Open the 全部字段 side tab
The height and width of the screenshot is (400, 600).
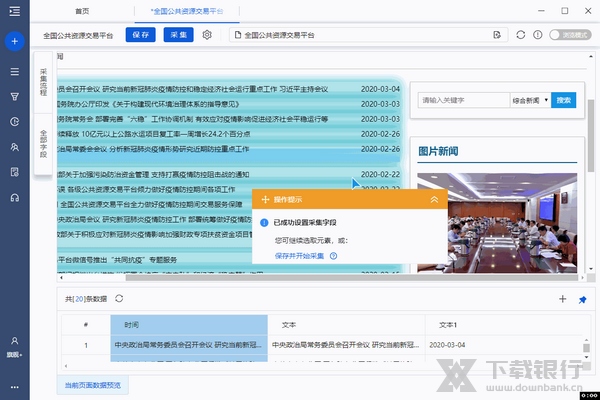point(43,144)
